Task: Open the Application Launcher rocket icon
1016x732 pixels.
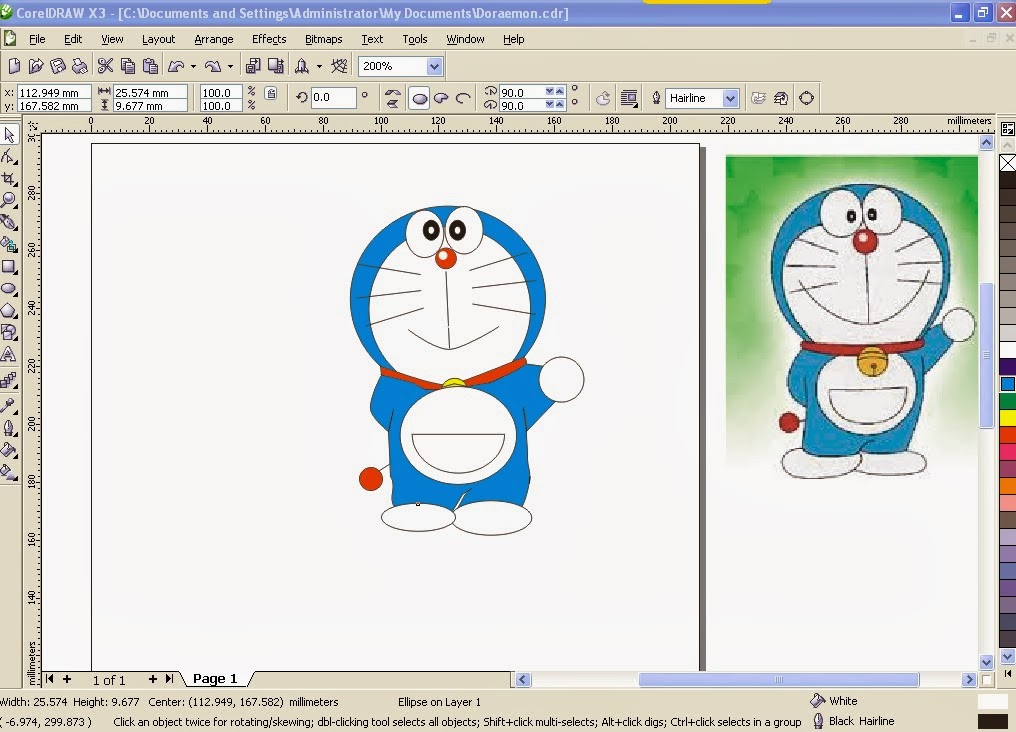Action: (x=302, y=65)
